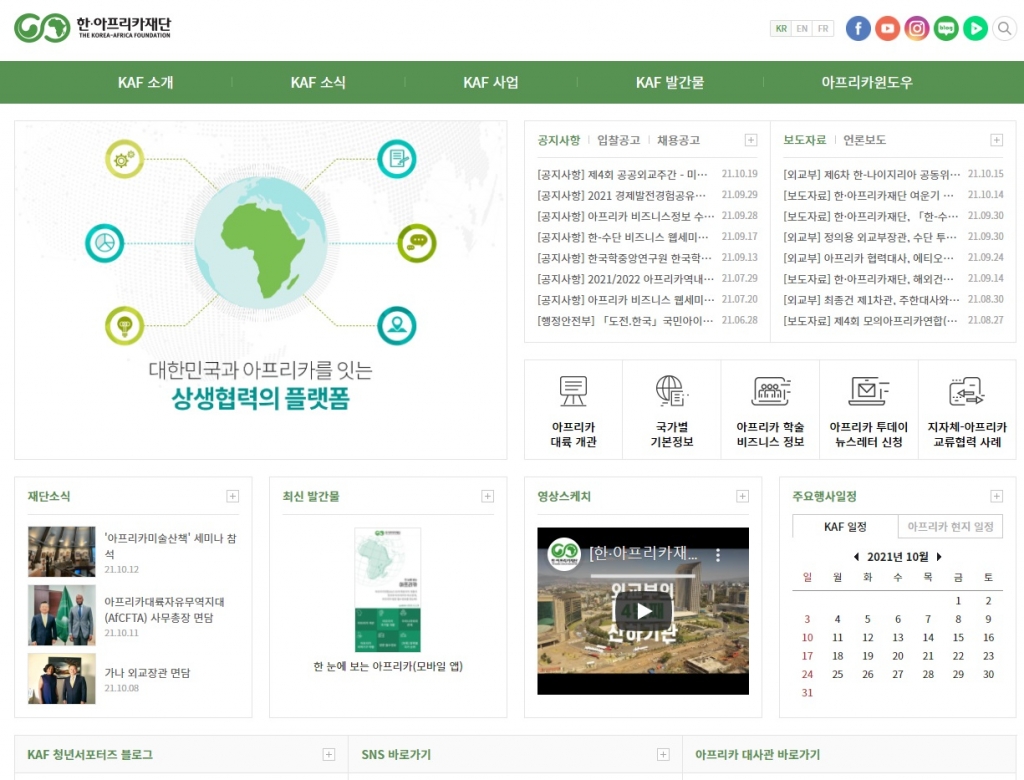Switch language to FR
This screenshot has height=780, width=1024.
[x=823, y=29]
